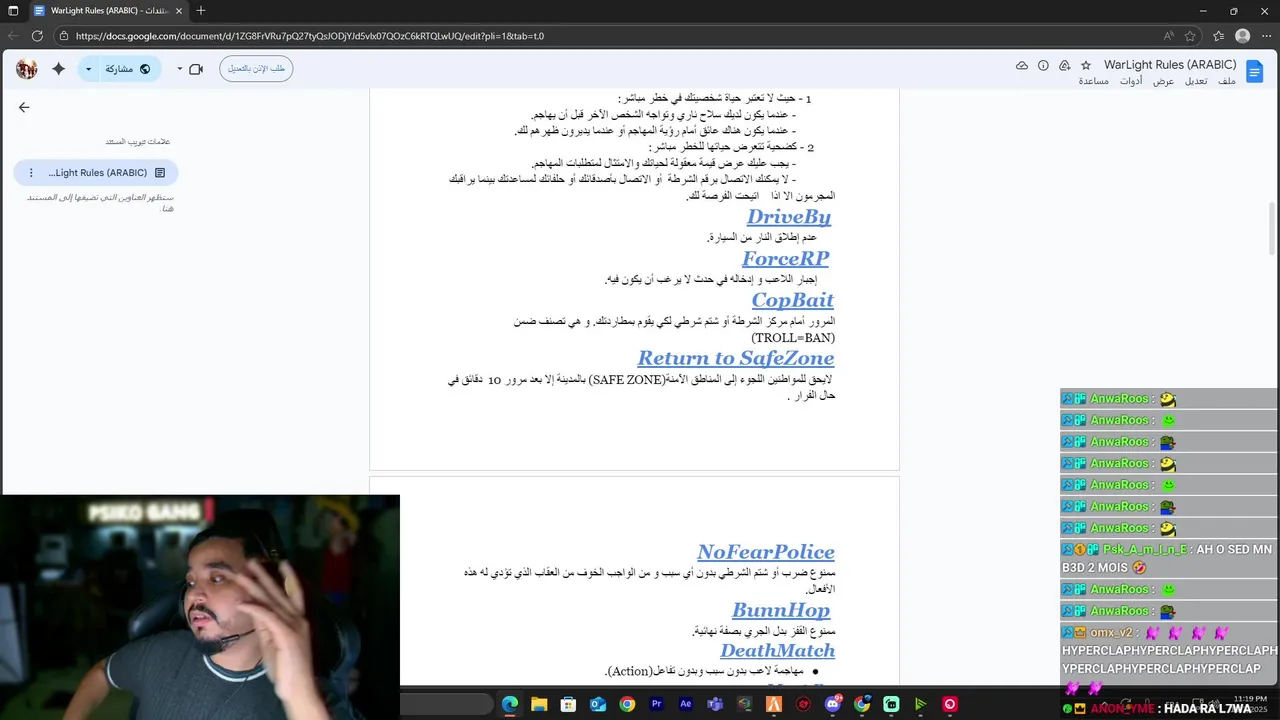Reload the page in Edge

pos(37,36)
